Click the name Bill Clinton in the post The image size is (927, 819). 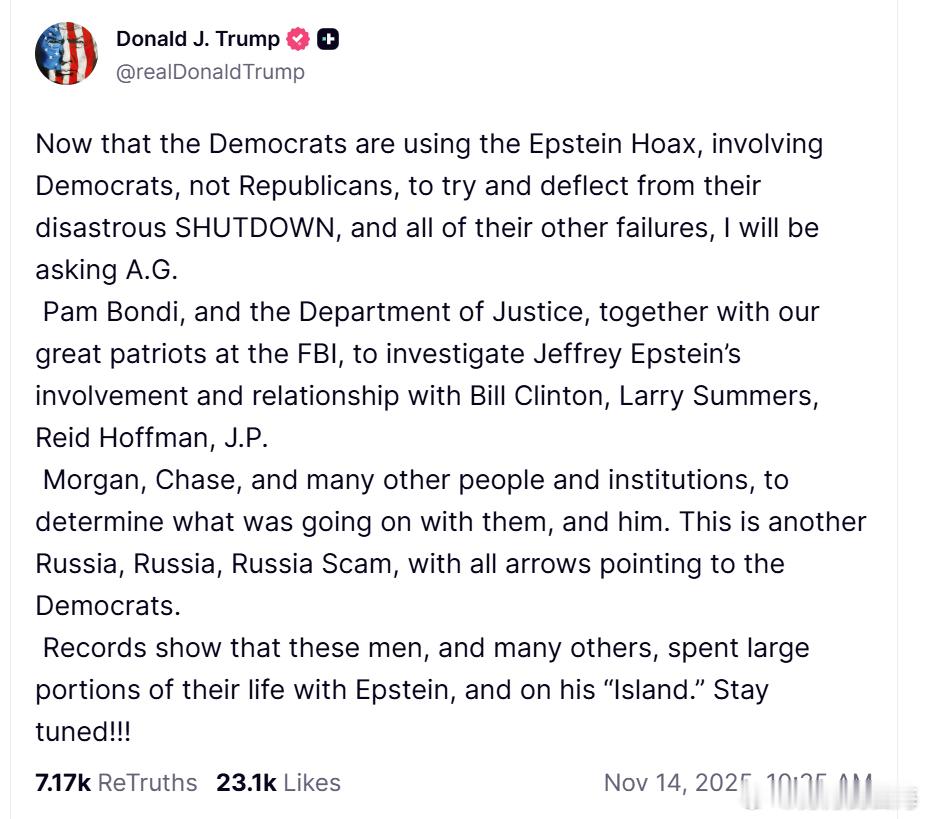536,396
